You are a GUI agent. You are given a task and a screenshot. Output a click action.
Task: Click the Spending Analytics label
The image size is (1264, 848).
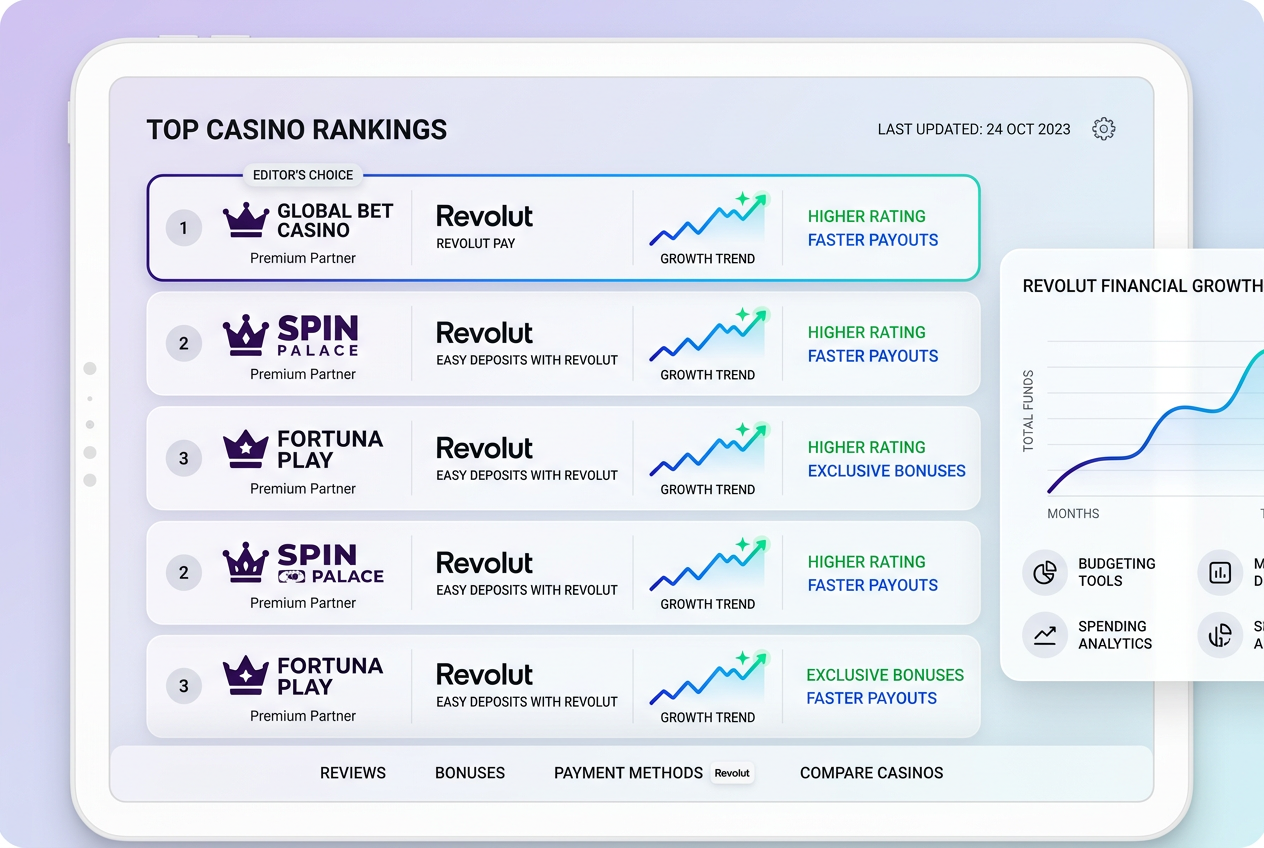(1115, 635)
